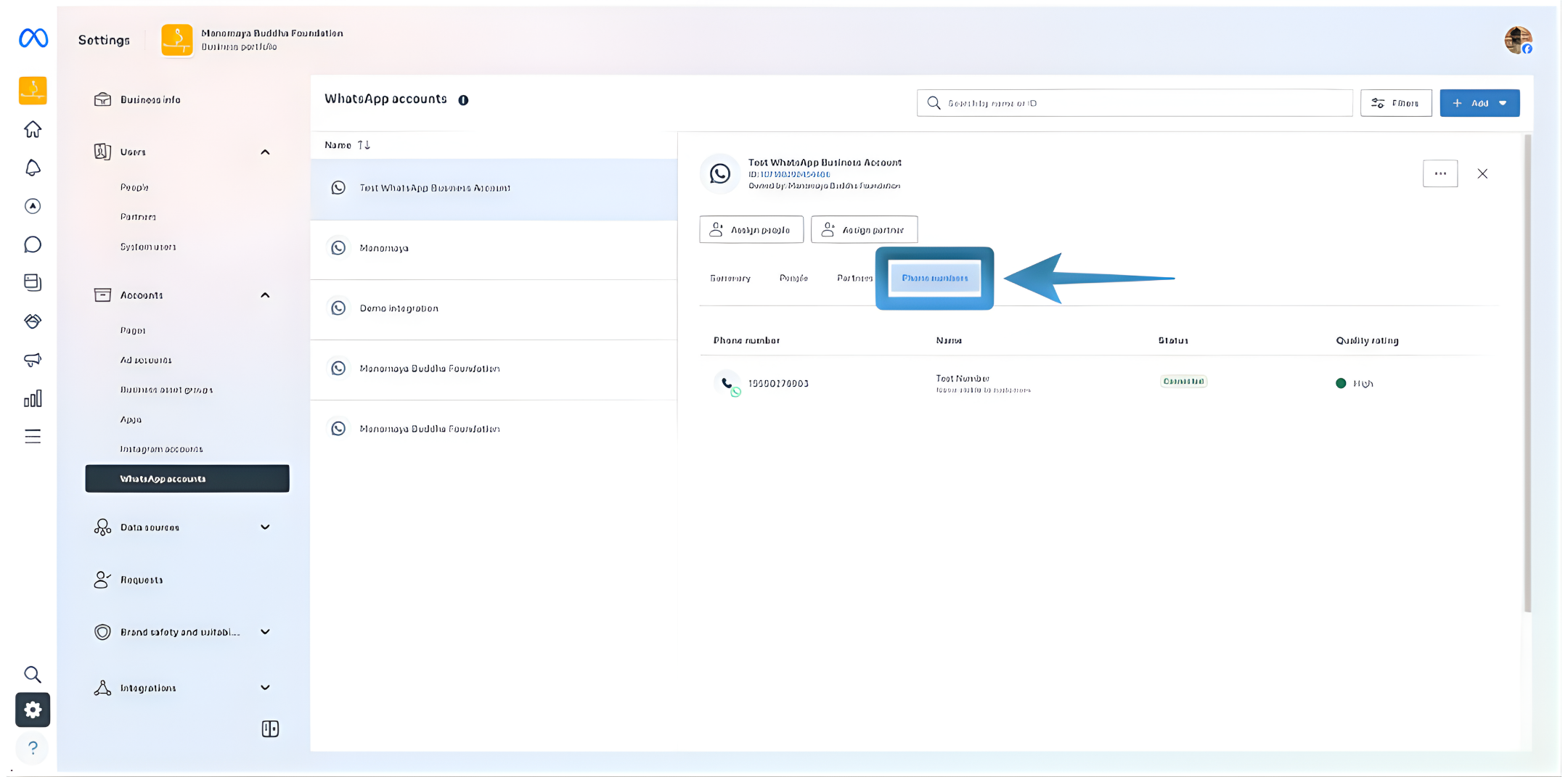Image resolution: width=1568 pixels, height=777 pixels.
Task: Open the help question mark icon
Action: click(x=33, y=747)
